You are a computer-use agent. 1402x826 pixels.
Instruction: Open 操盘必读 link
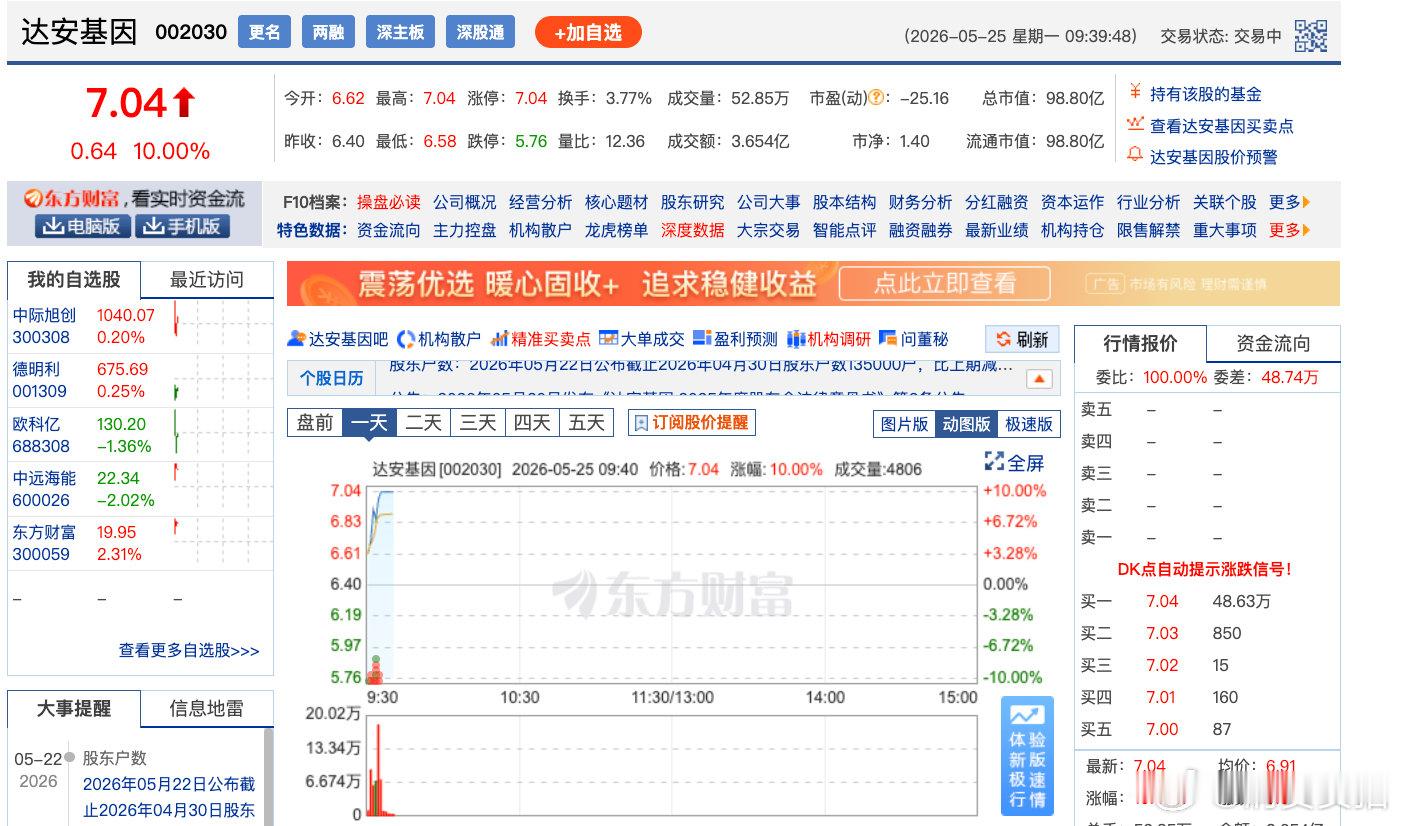click(x=389, y=202)
